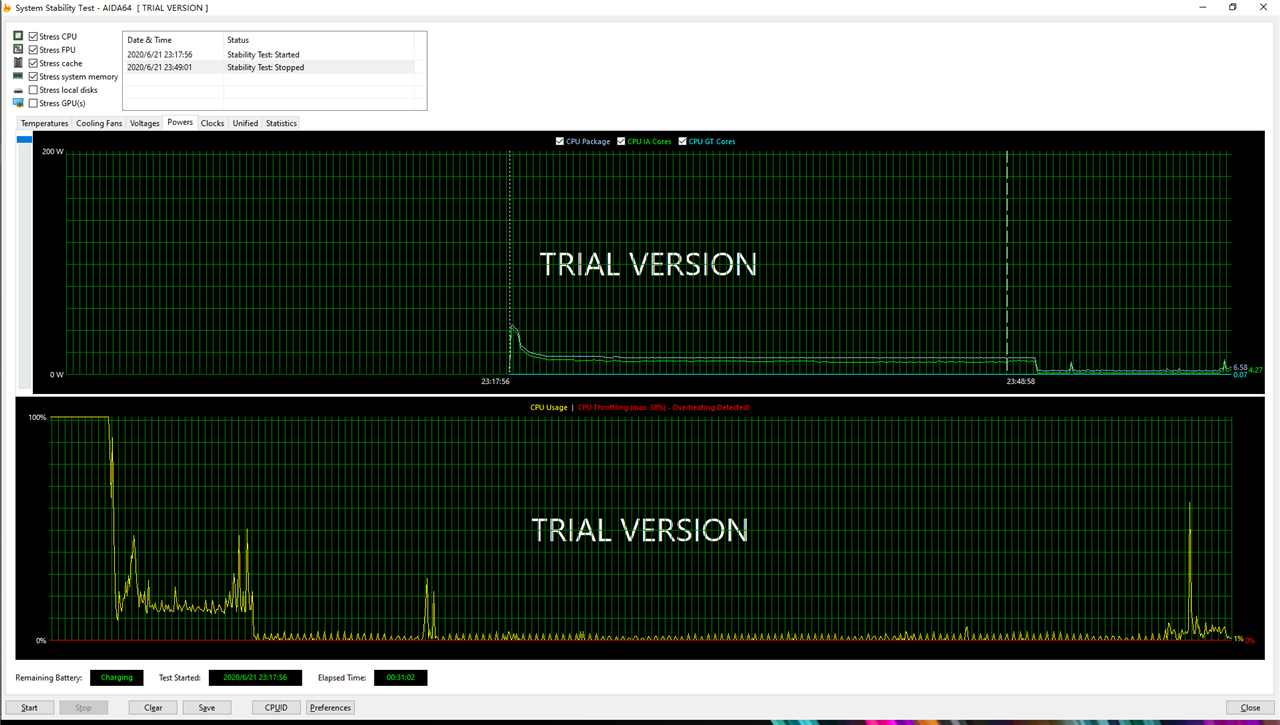Click the 23:48:58 time marker on power graph
The height and width of the screenshot is (725, 1280).
coord(1020,381)
